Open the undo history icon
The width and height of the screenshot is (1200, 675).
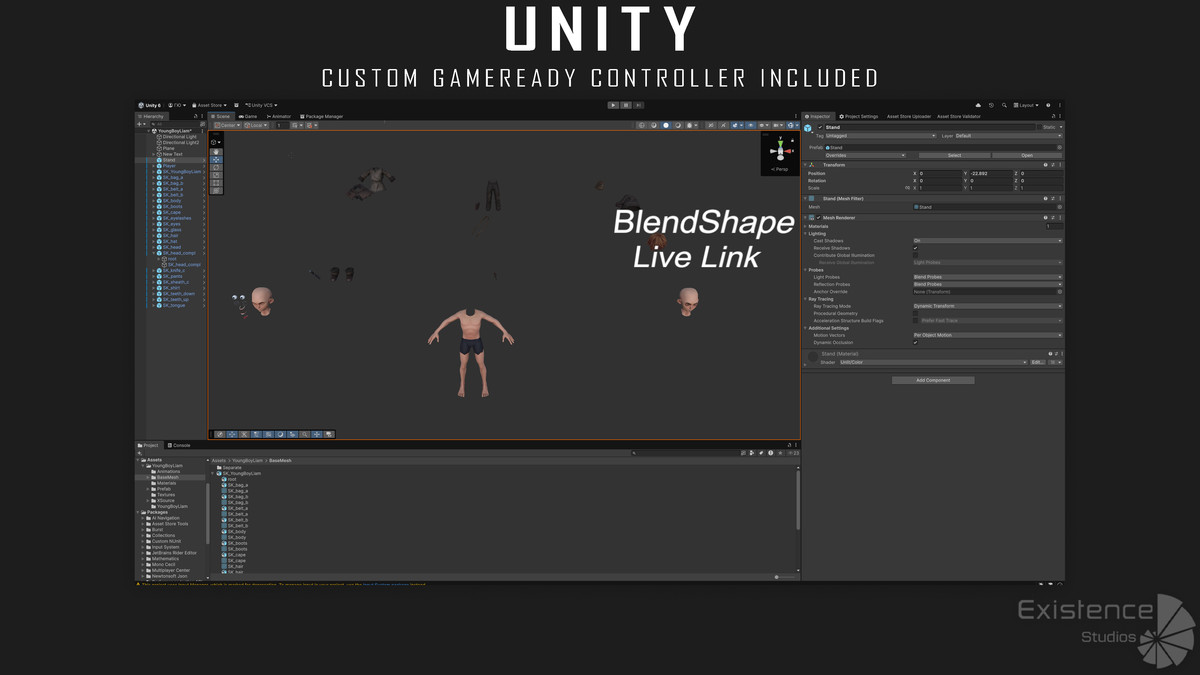[991, 105]
